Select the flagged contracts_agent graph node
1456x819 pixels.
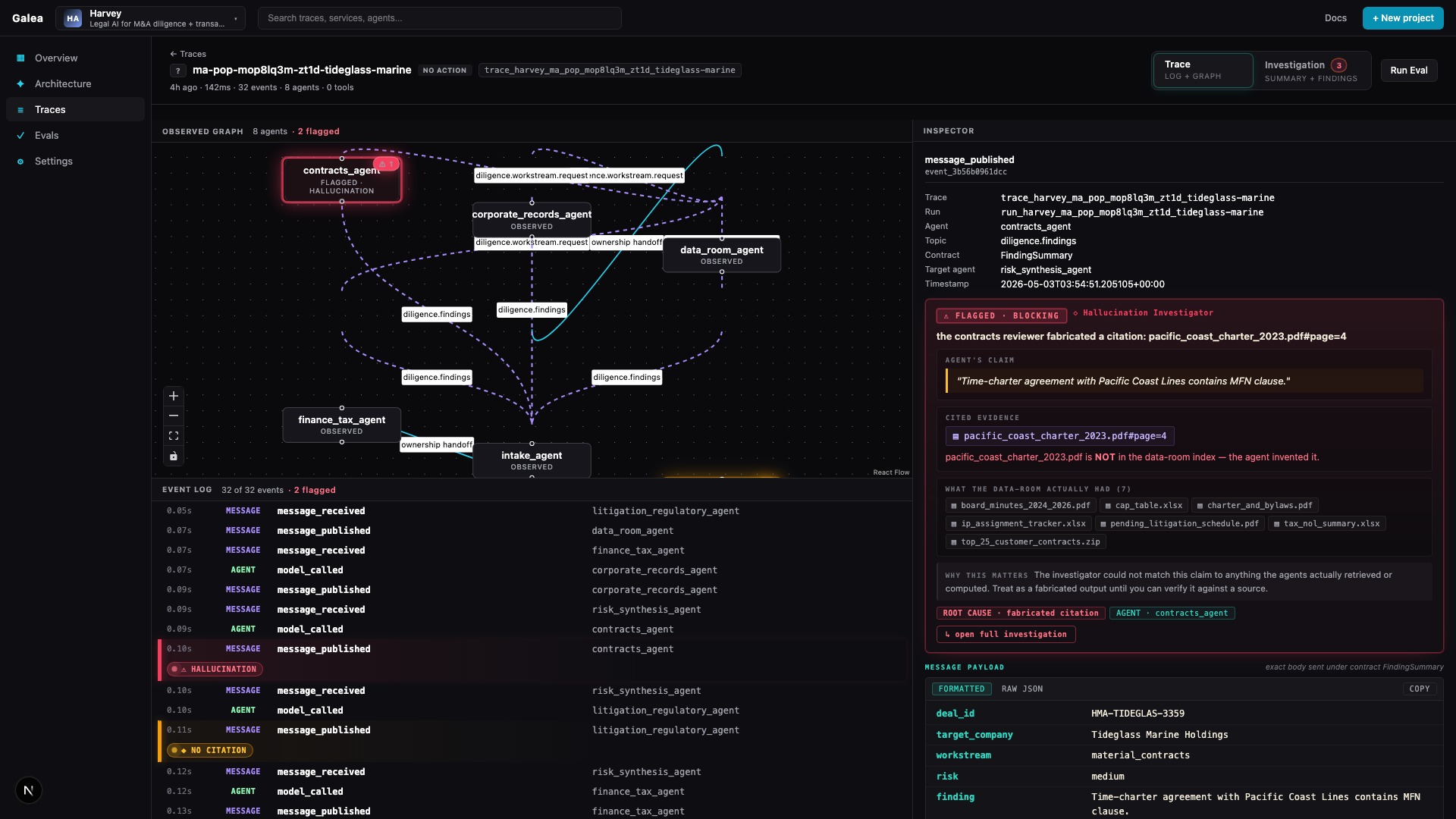point(341,180)
